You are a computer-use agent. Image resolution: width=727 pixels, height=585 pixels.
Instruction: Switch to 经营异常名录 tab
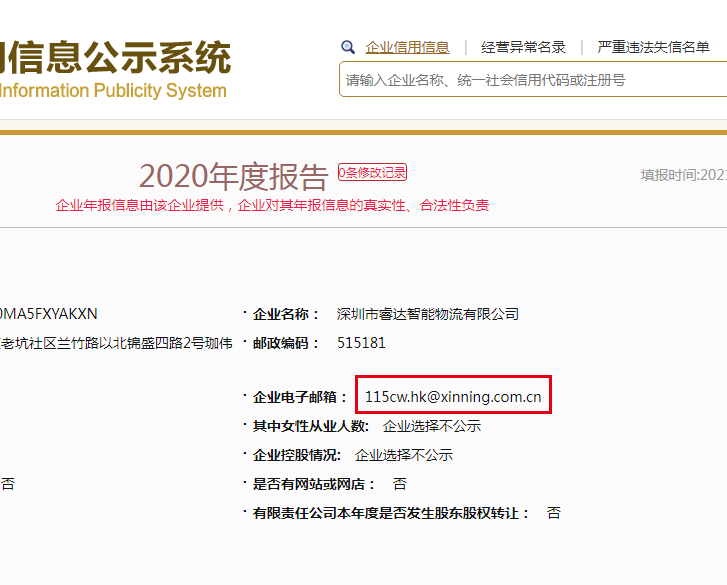pos(523,47)
